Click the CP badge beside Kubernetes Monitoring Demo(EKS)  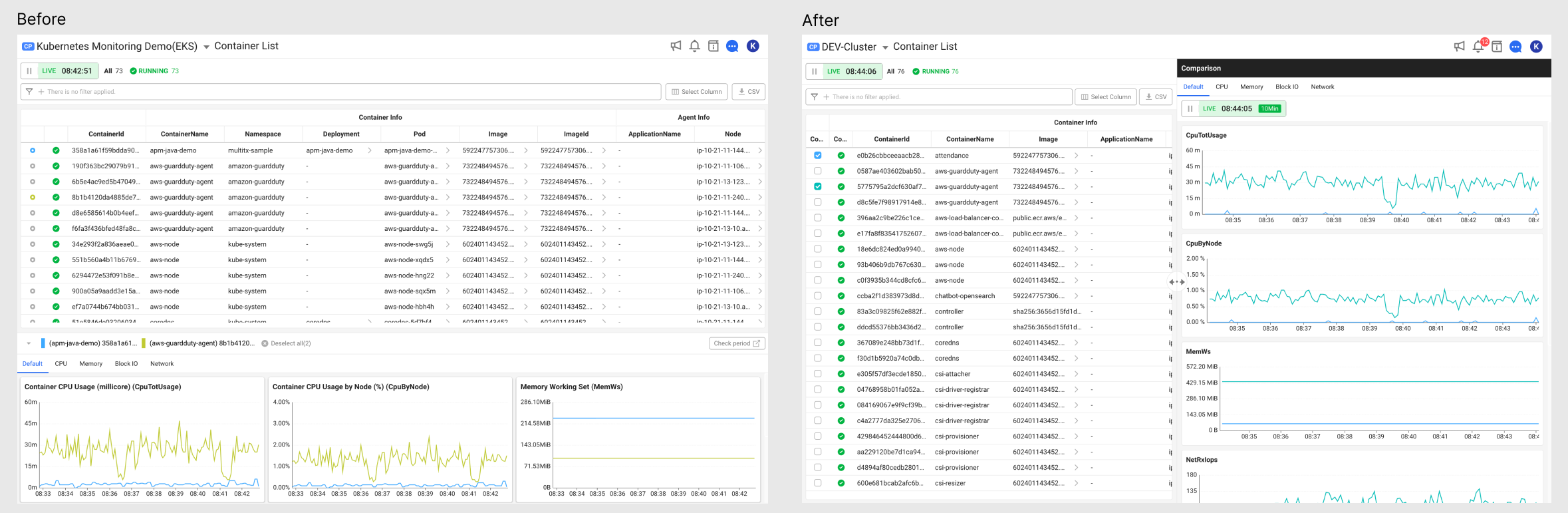coord(28,47)
